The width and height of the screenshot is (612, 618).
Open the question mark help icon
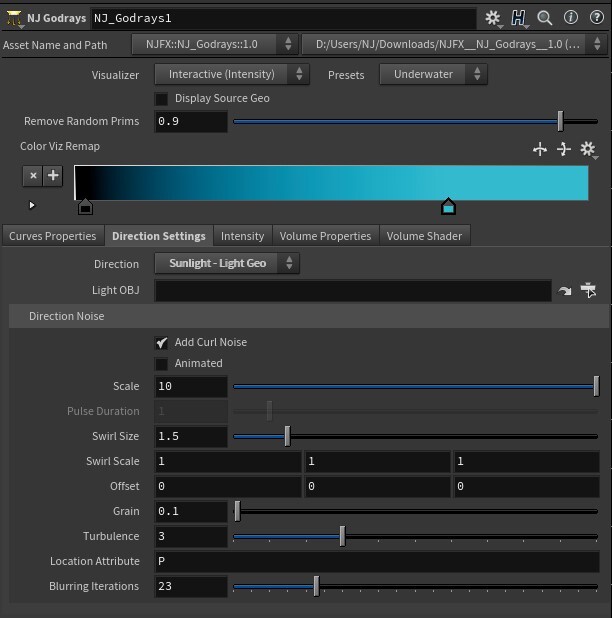597,17
